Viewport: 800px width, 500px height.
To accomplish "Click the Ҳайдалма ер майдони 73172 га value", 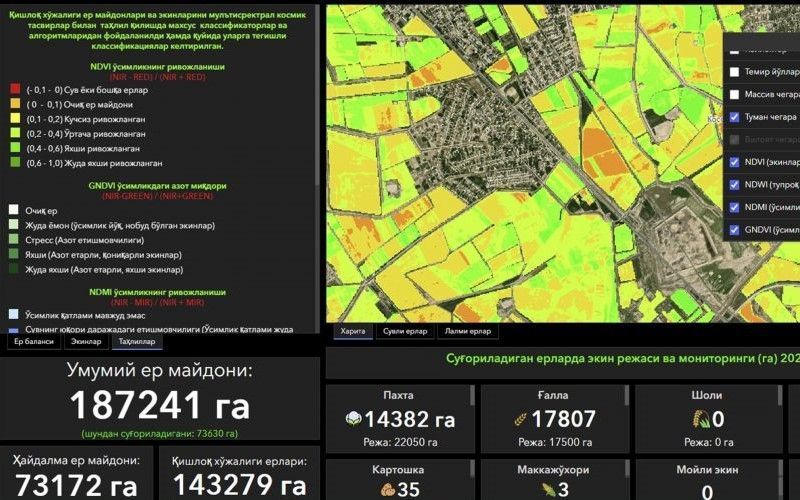I will [x=76, y=485].
